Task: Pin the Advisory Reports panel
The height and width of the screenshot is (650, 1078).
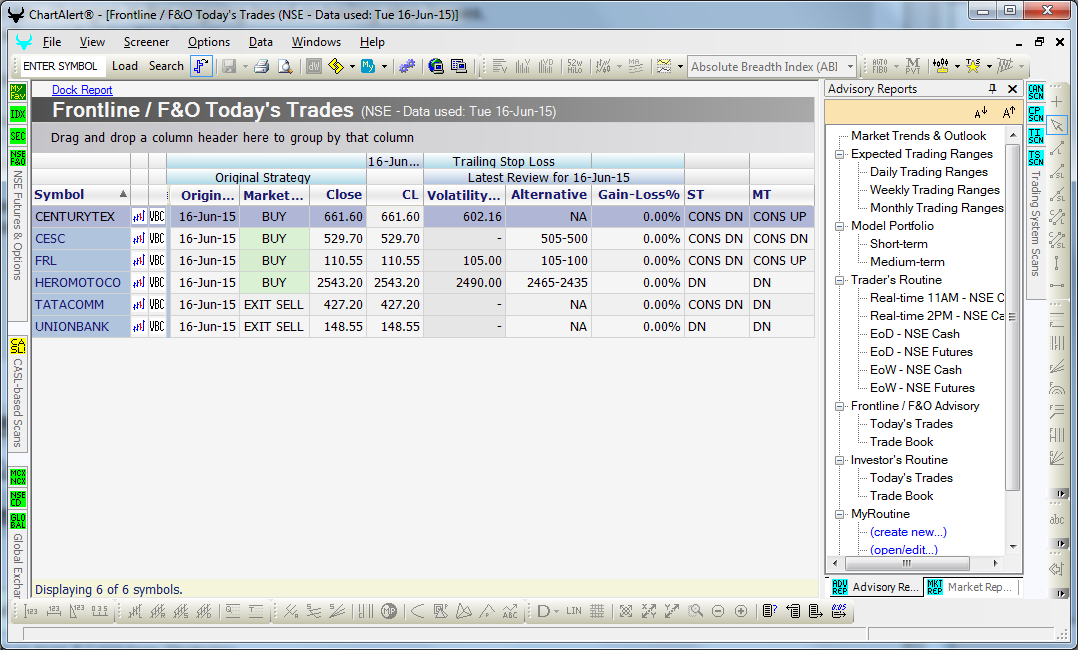Action: [992, 89]
